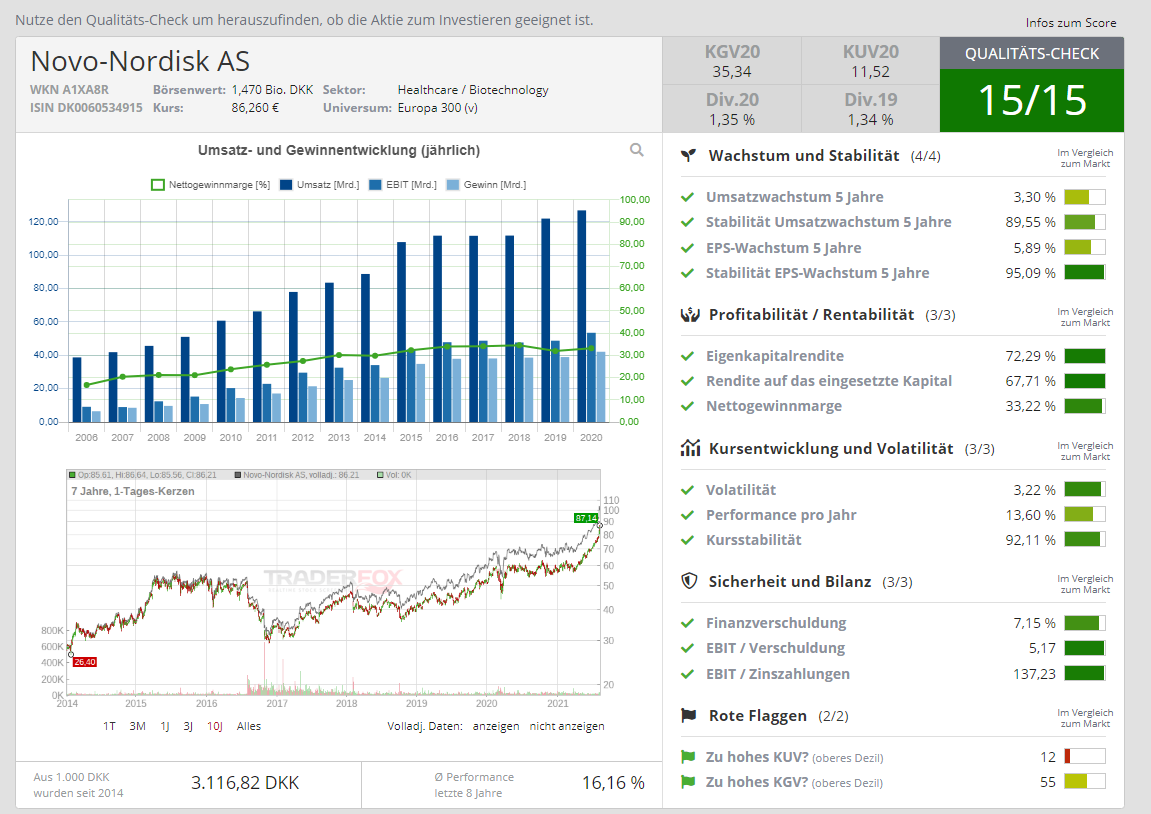Click the shield icon beside Sicherheit und Bilanz
The width and height of the screenshot is (1151, 814).
click(x=688, y=581)
